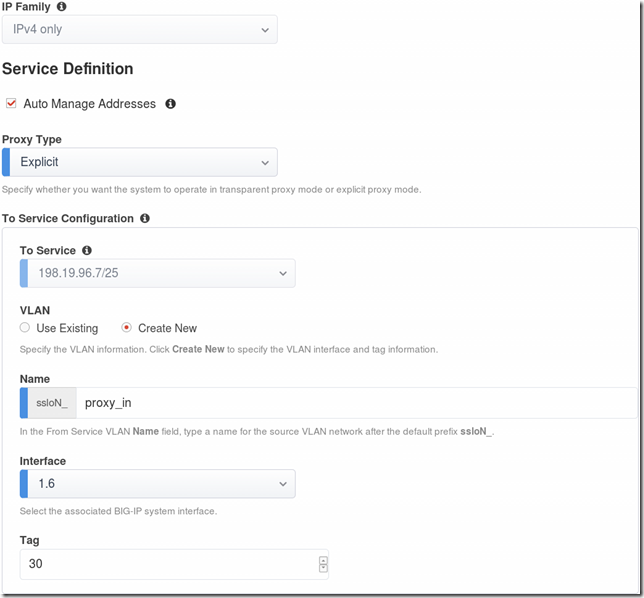Select the Create New VLAN option
Viewport: 644px width, 598px height.
tap(127, 328)
